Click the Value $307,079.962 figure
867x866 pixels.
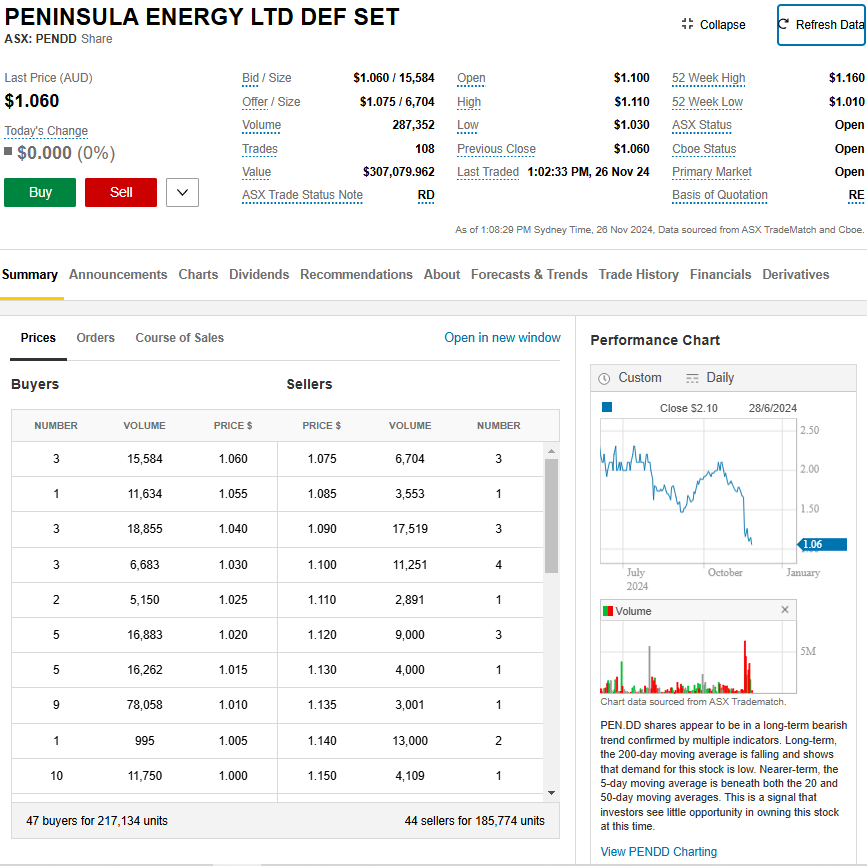click(x=399, y=172)
